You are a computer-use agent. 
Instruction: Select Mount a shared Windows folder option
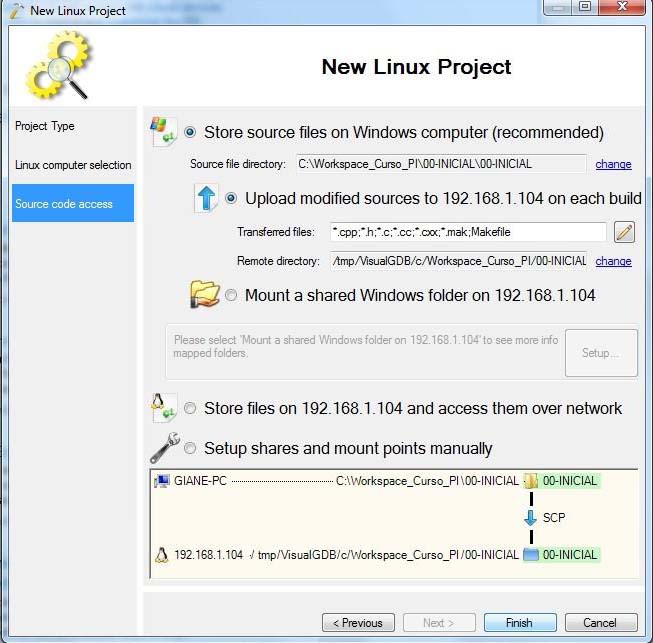click(x=231, y=295)
